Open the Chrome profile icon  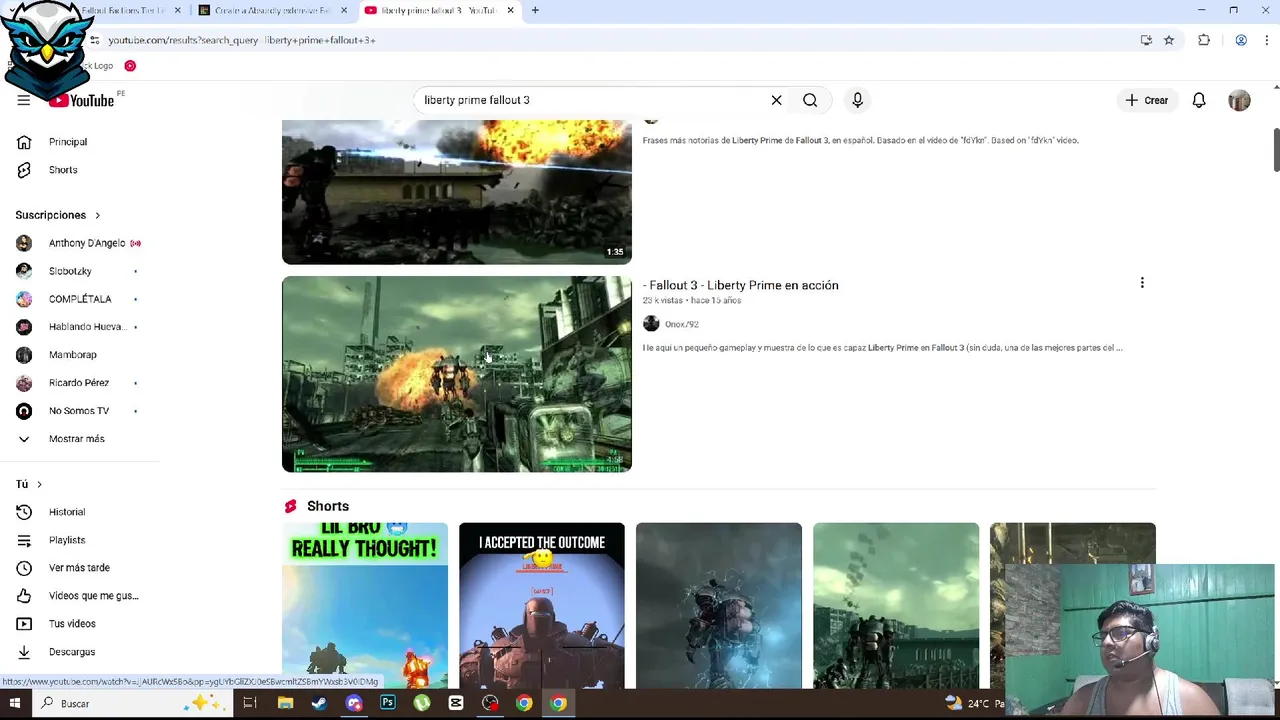1241,40
